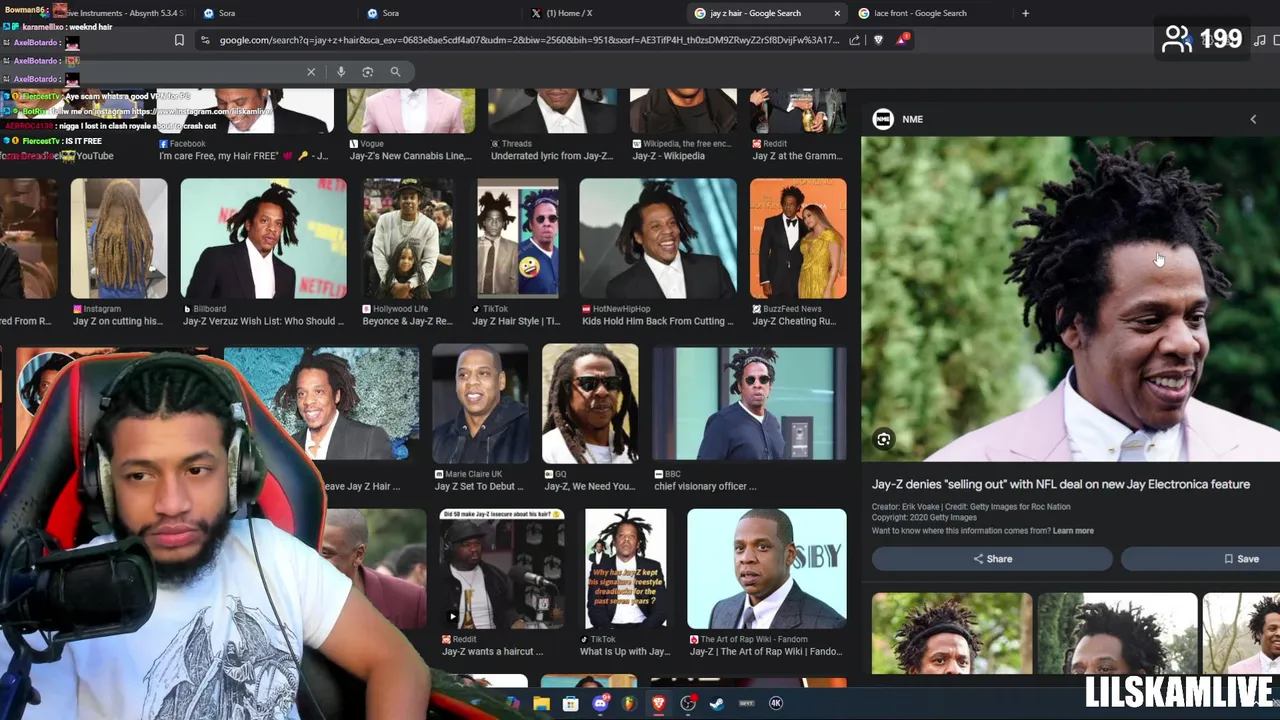This screenshot has width=1280, height=720.
Task: Start voice search with microphone icon
Action: [x=341, y=72]
